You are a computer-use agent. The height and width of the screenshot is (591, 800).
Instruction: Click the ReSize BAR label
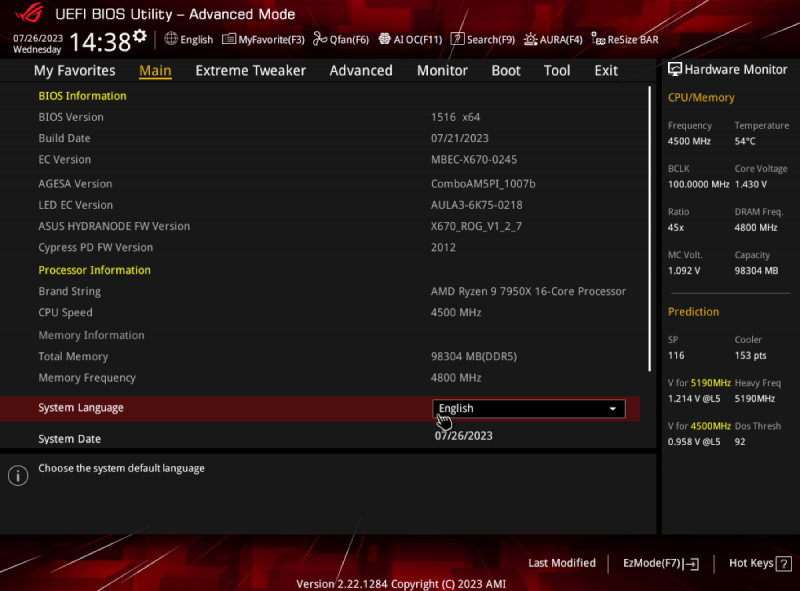pyautogui.click(x=633, y=40)
